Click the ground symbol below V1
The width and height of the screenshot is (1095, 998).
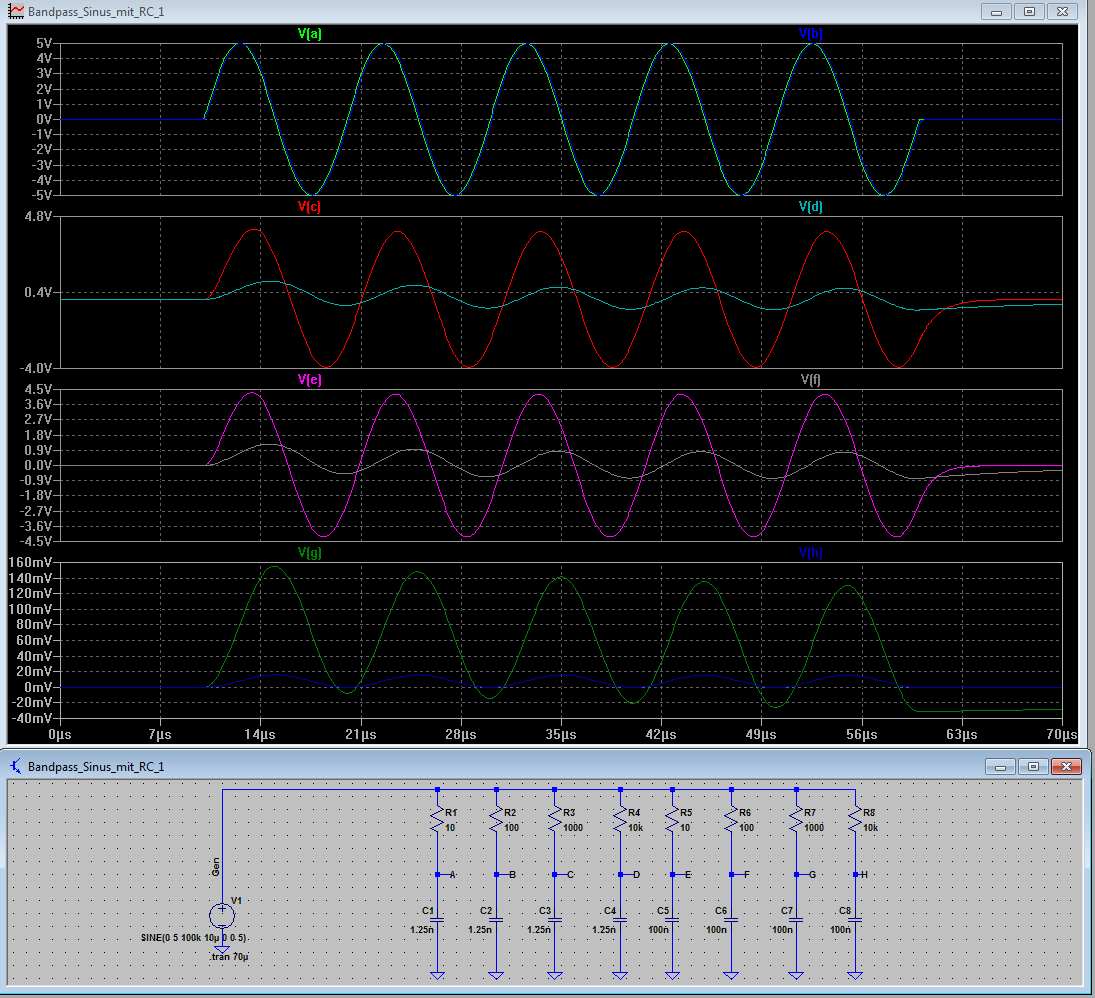[x=221, y=949]
